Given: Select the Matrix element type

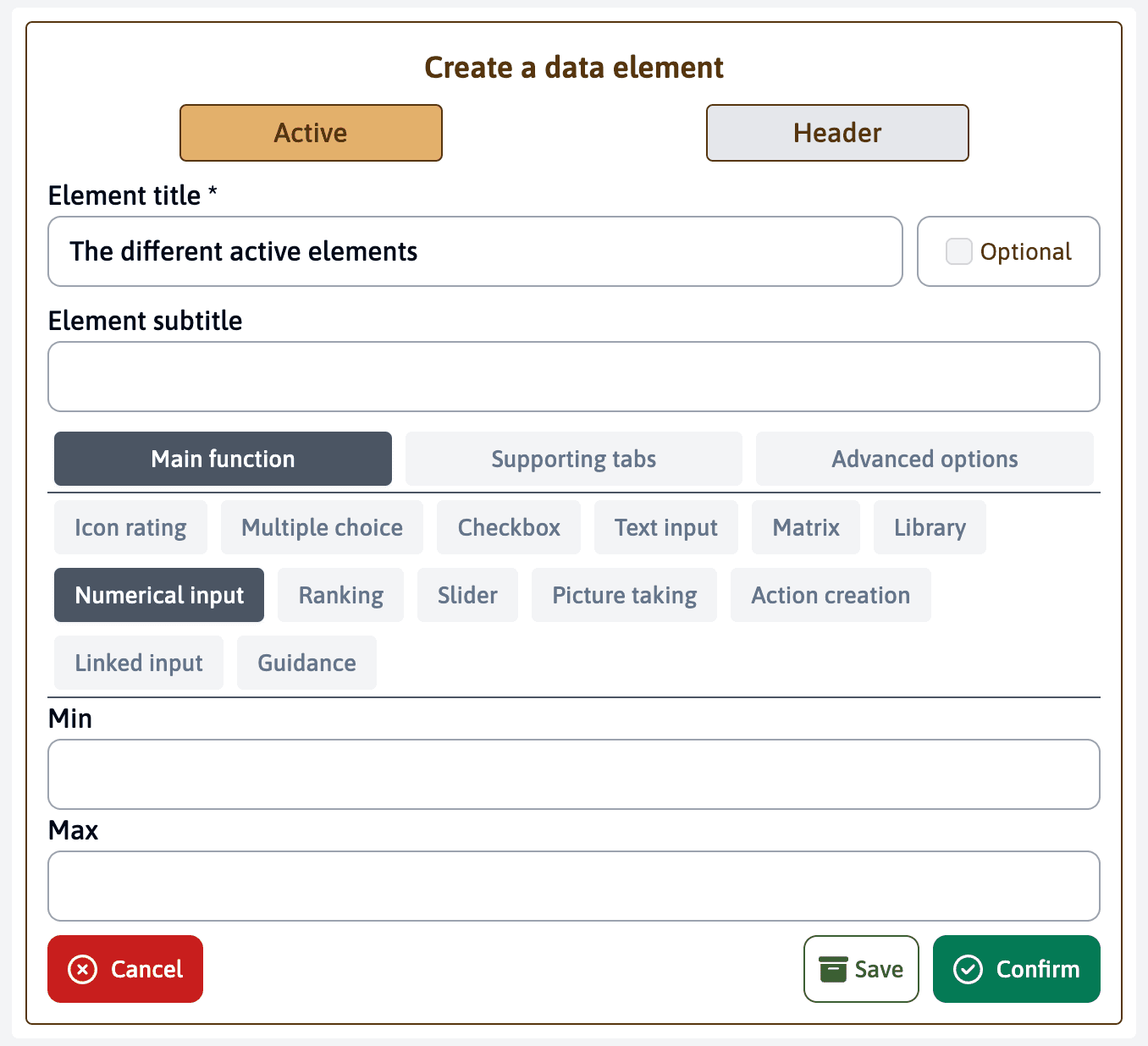Looking at the screenshot, I should pos(805,527).
